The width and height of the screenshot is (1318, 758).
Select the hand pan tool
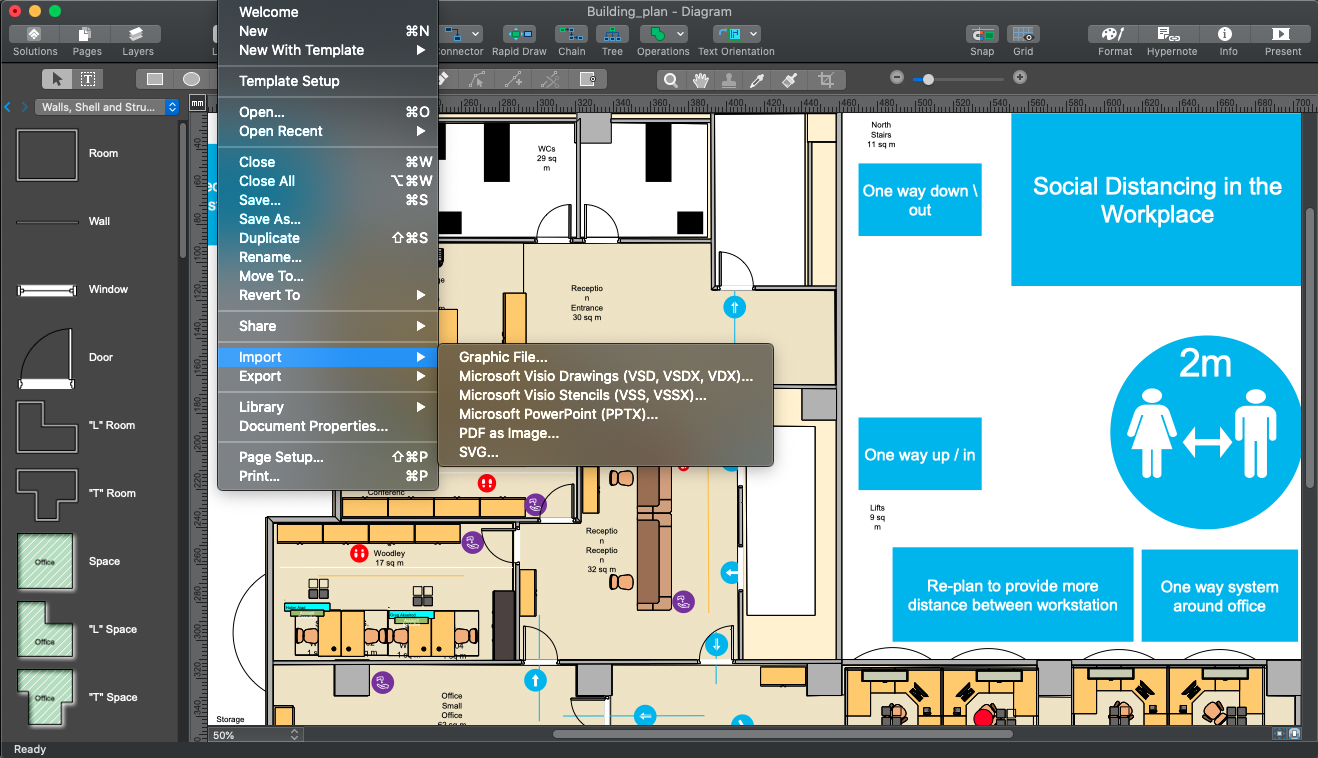[701, 80]
